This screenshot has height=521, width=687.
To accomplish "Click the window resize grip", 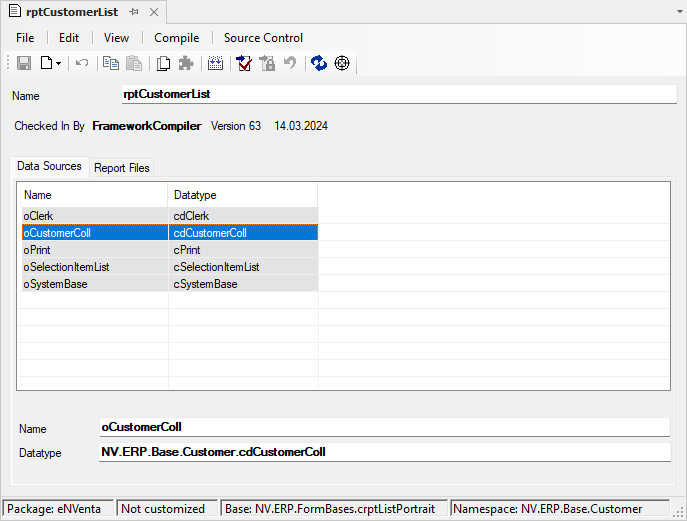I will point(678,512).
